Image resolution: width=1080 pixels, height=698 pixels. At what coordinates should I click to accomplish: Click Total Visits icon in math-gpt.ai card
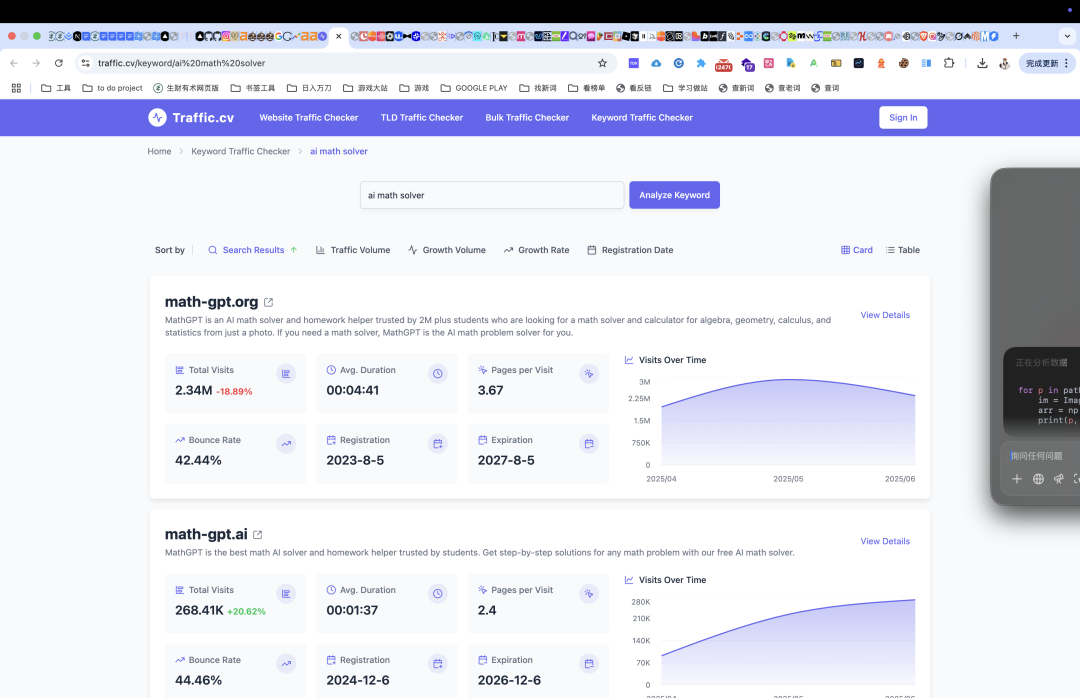tap(286, 593)
